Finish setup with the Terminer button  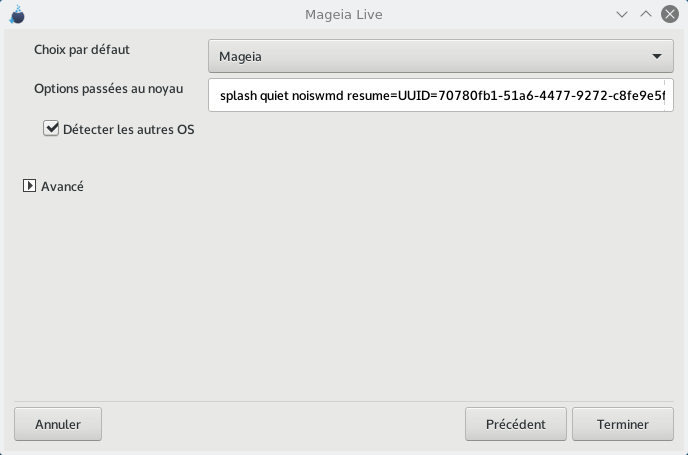(623, 424)
